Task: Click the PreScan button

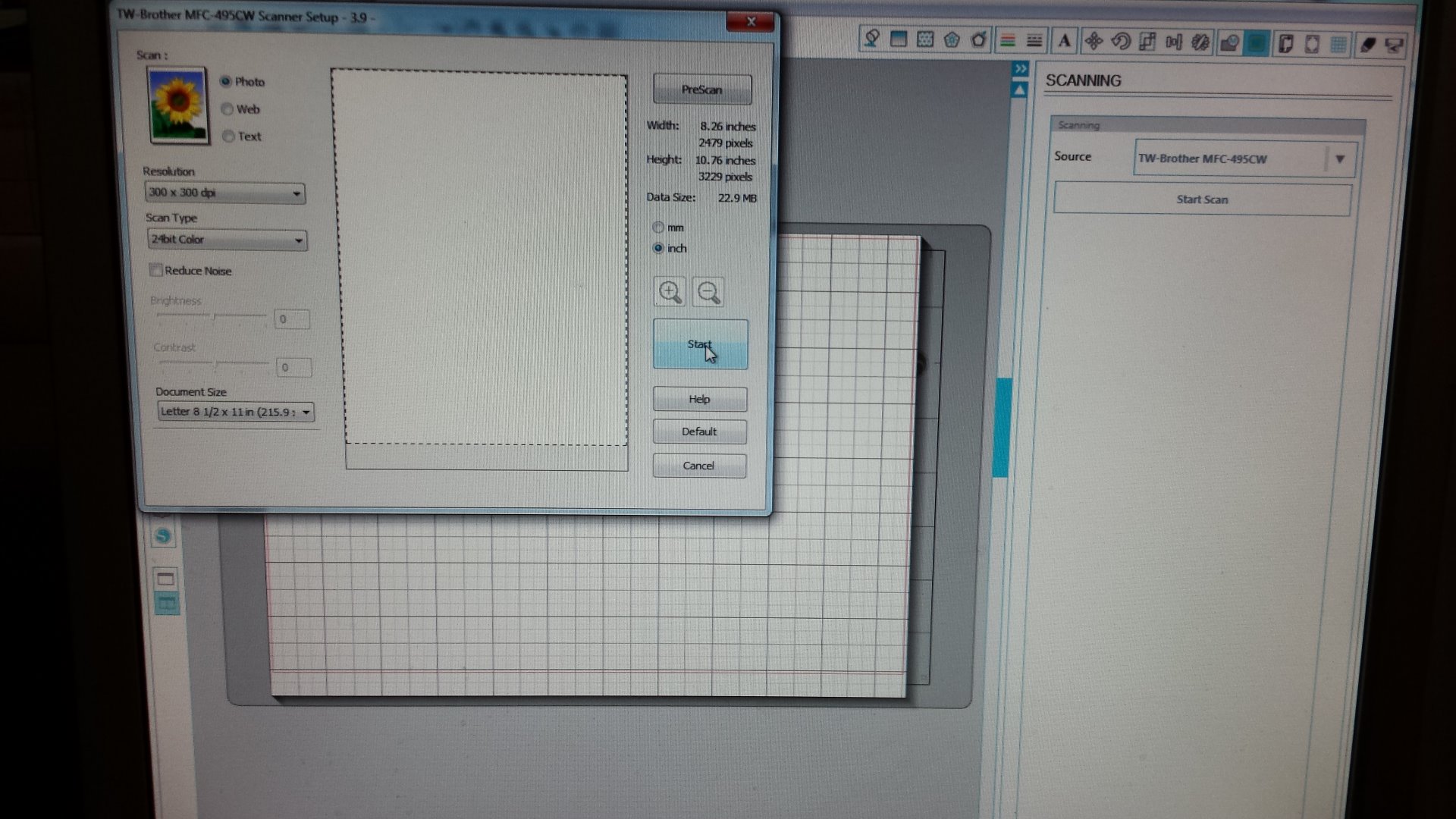Action: (701, 89)
